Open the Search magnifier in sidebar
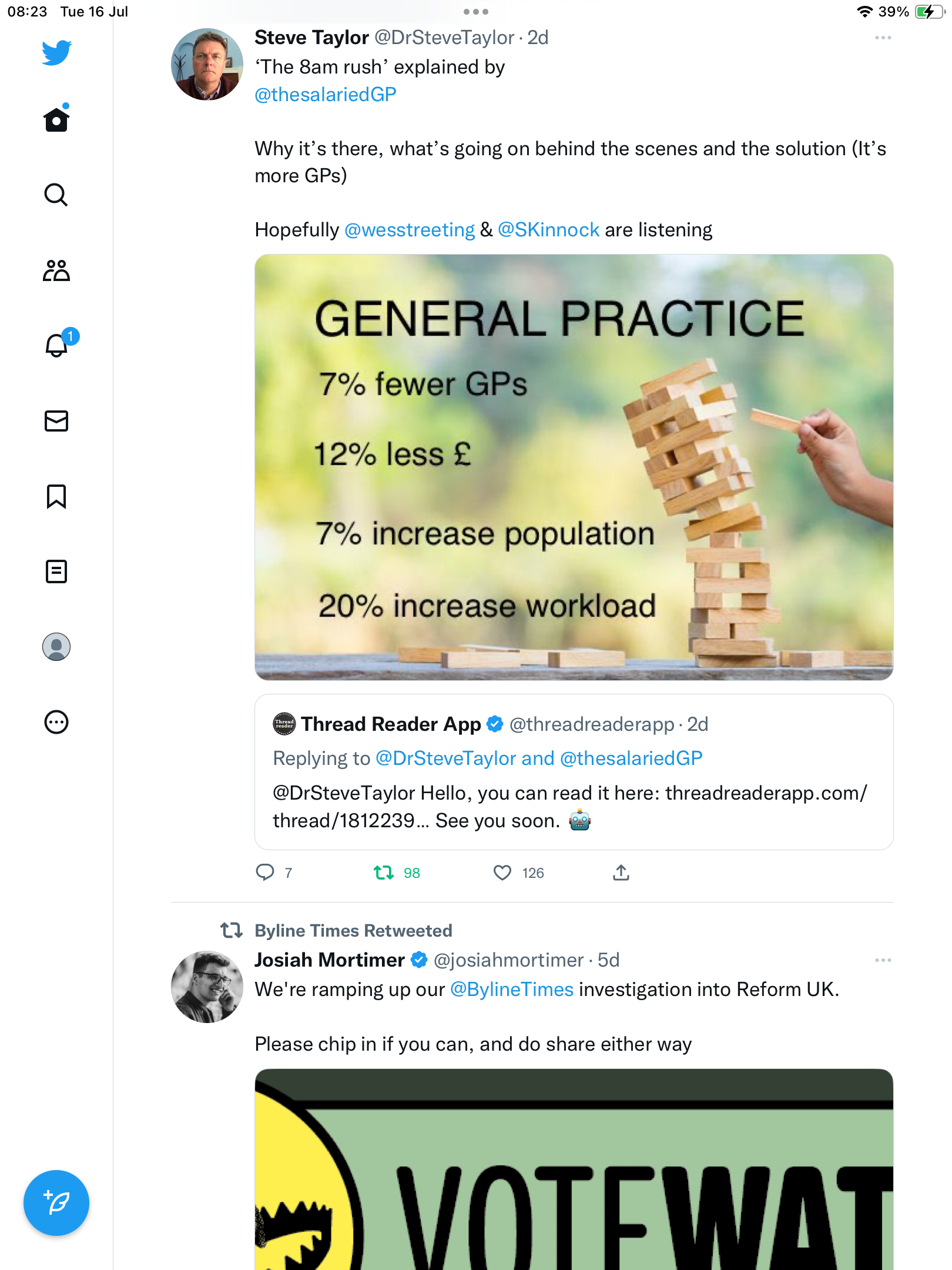The height and width of the screenshot is (1270, 952). point(56,195)
